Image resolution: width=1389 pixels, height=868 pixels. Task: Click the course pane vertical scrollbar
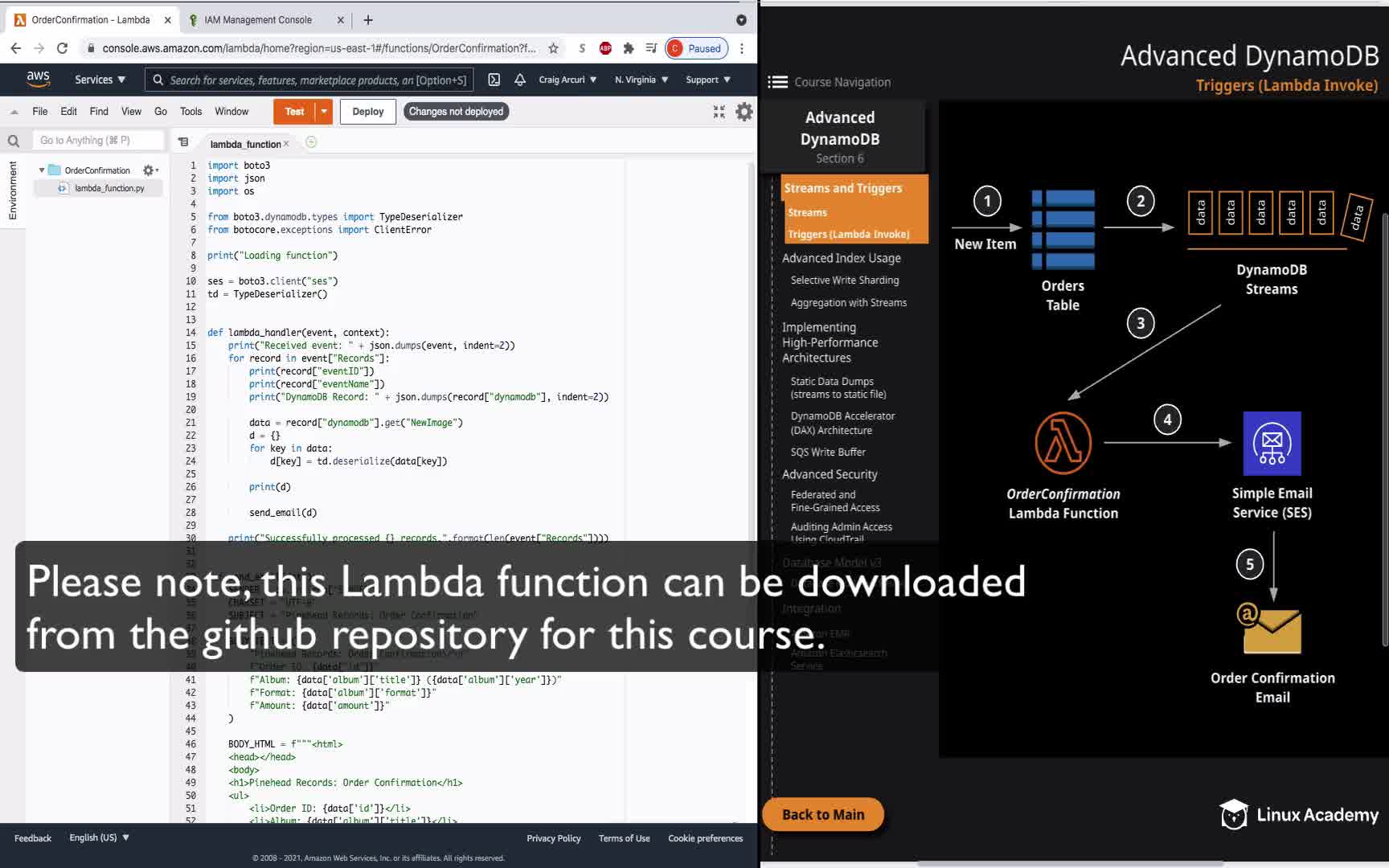click(1384, 430)
